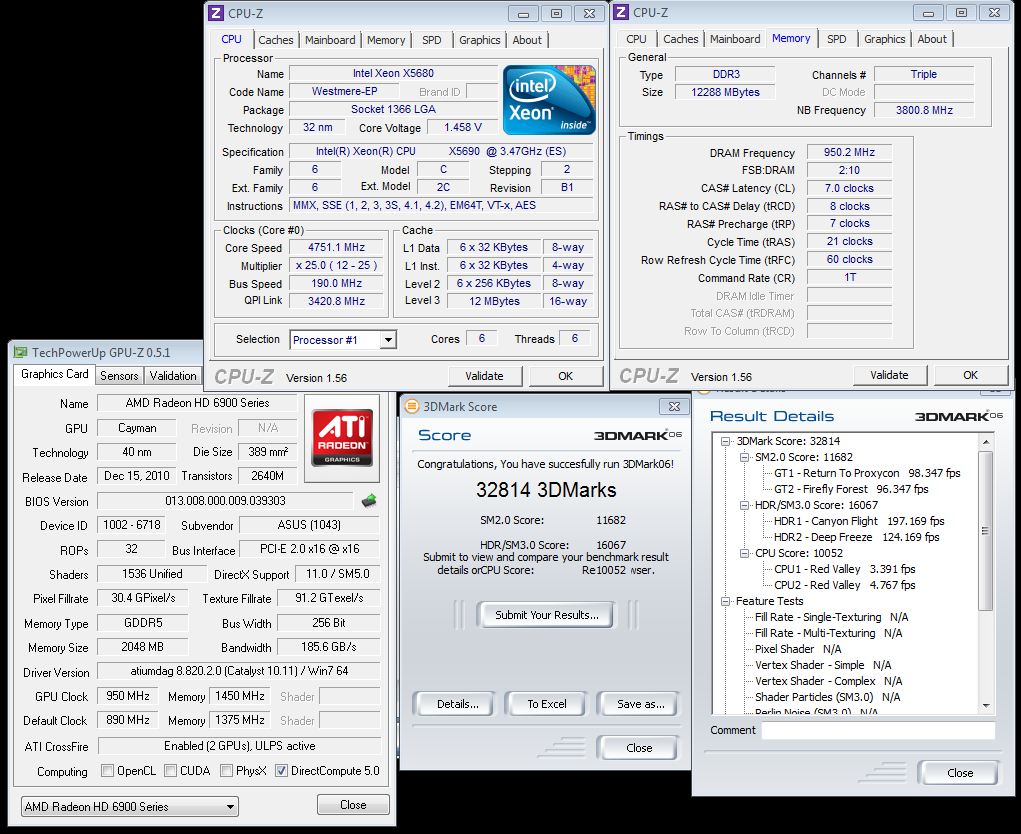Click the GPU-Z Name field AMD Radeon HD 6900
Screen dimensions: 1021x834
(197, 403)
